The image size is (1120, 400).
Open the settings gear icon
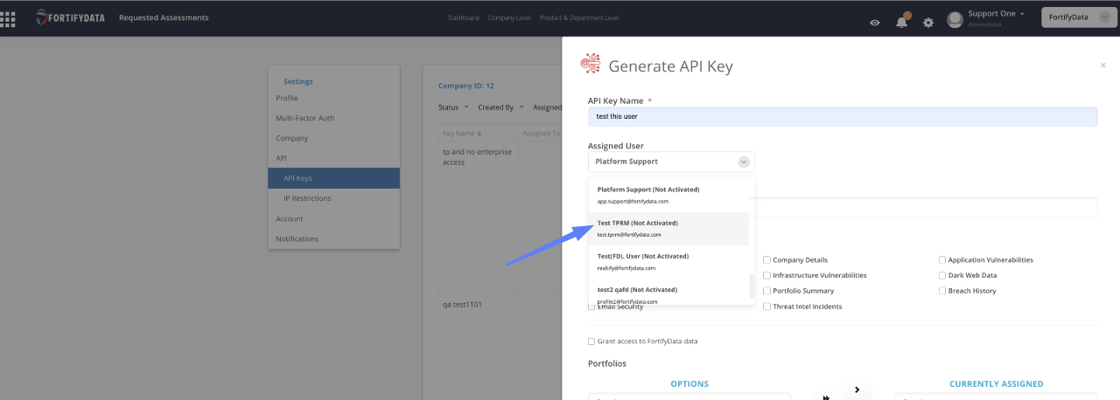click(x=928, y=23)
